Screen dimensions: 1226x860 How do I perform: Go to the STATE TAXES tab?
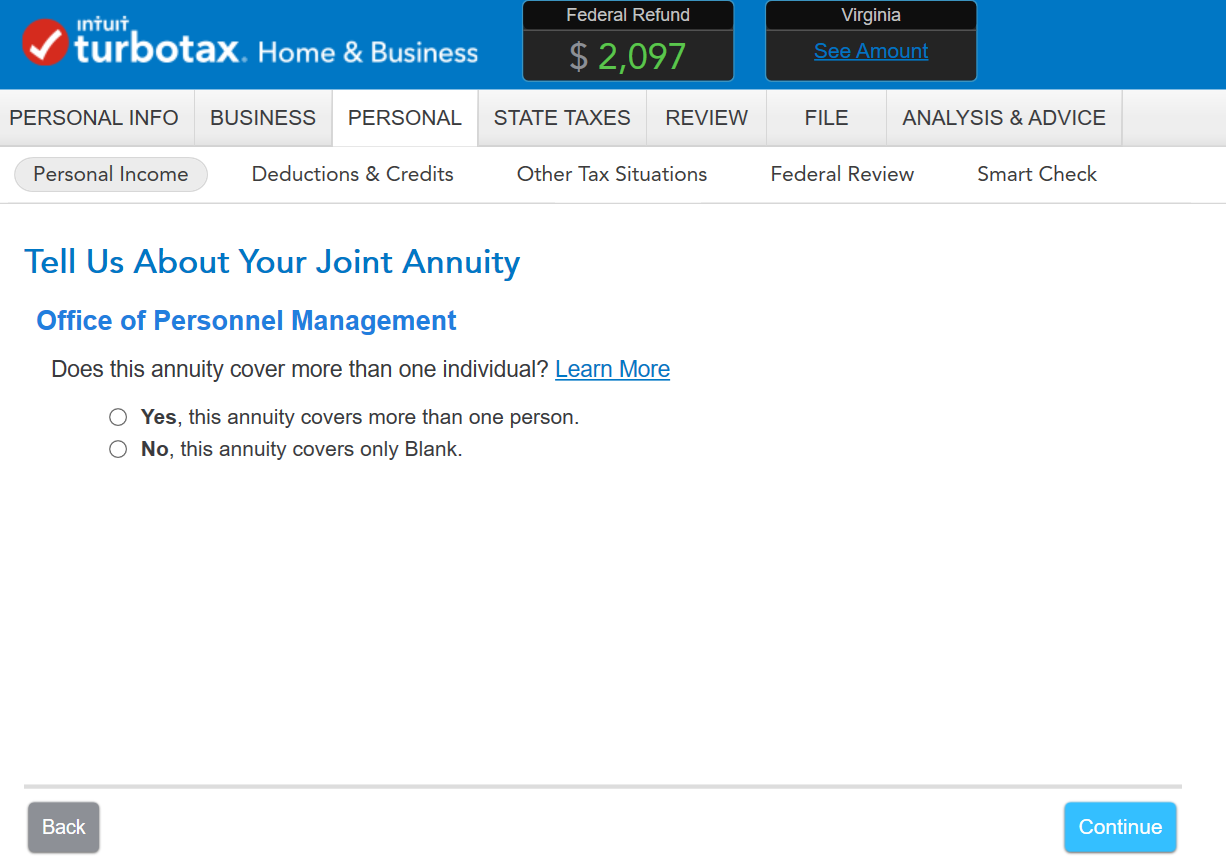(562, 118)
